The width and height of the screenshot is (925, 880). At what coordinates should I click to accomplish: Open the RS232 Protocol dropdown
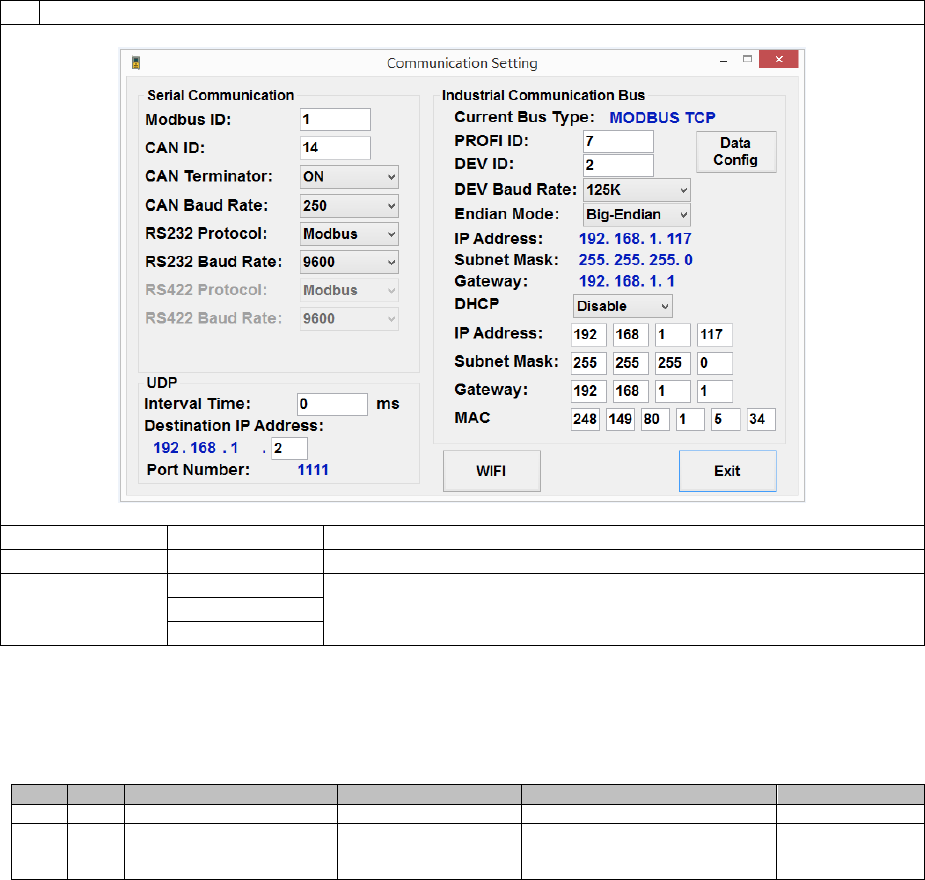point(349,234)
